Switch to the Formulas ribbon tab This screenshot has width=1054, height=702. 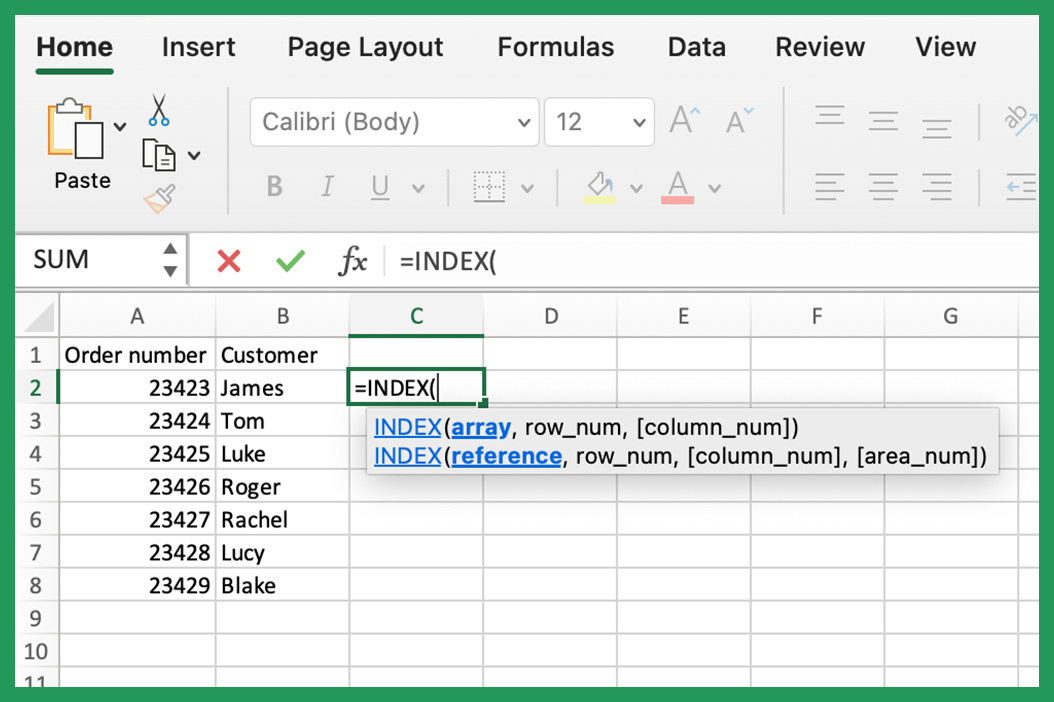click(x=555, y=47)
